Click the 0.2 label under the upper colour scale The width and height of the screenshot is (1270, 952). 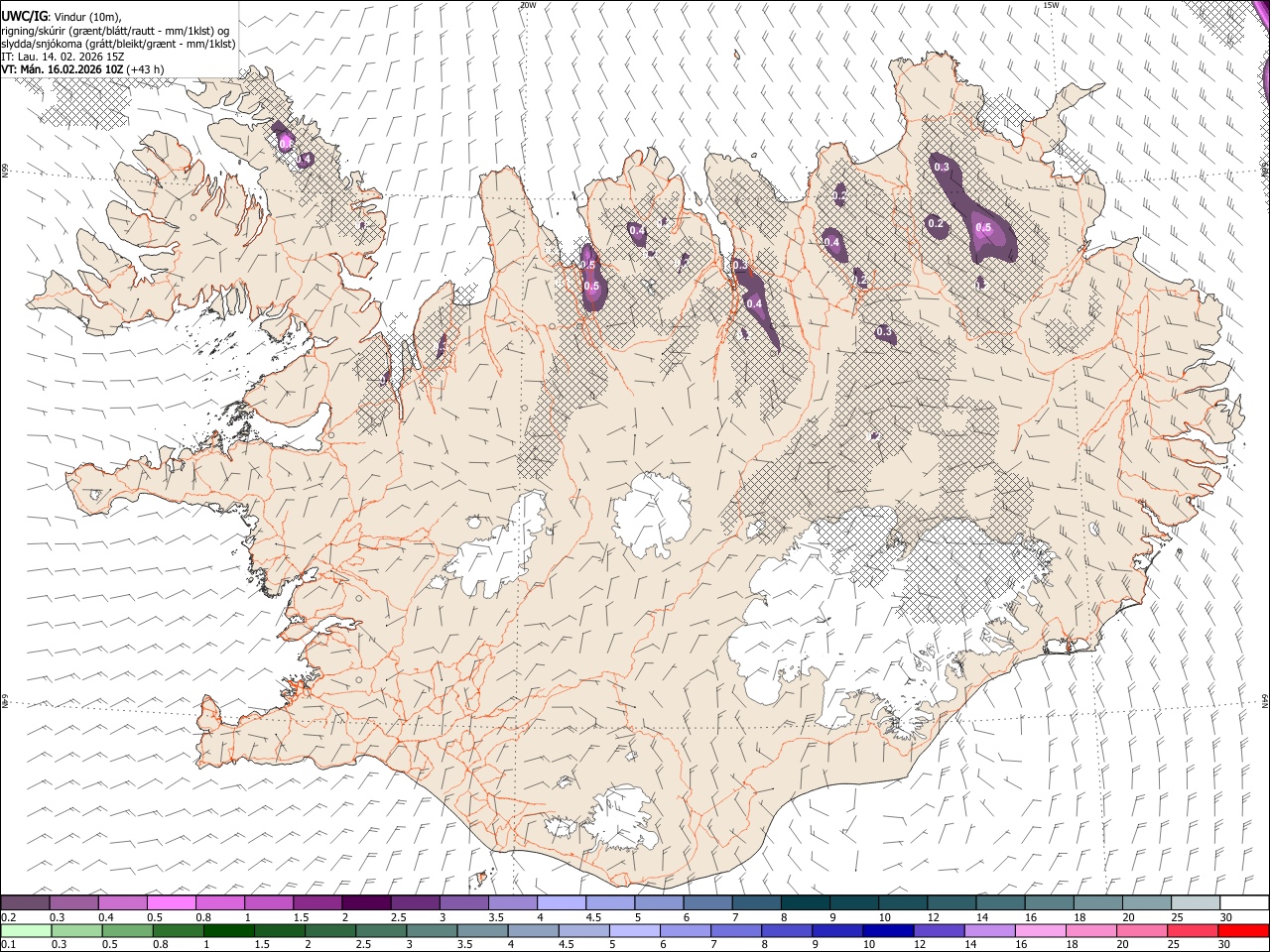(x=8, y=917)
